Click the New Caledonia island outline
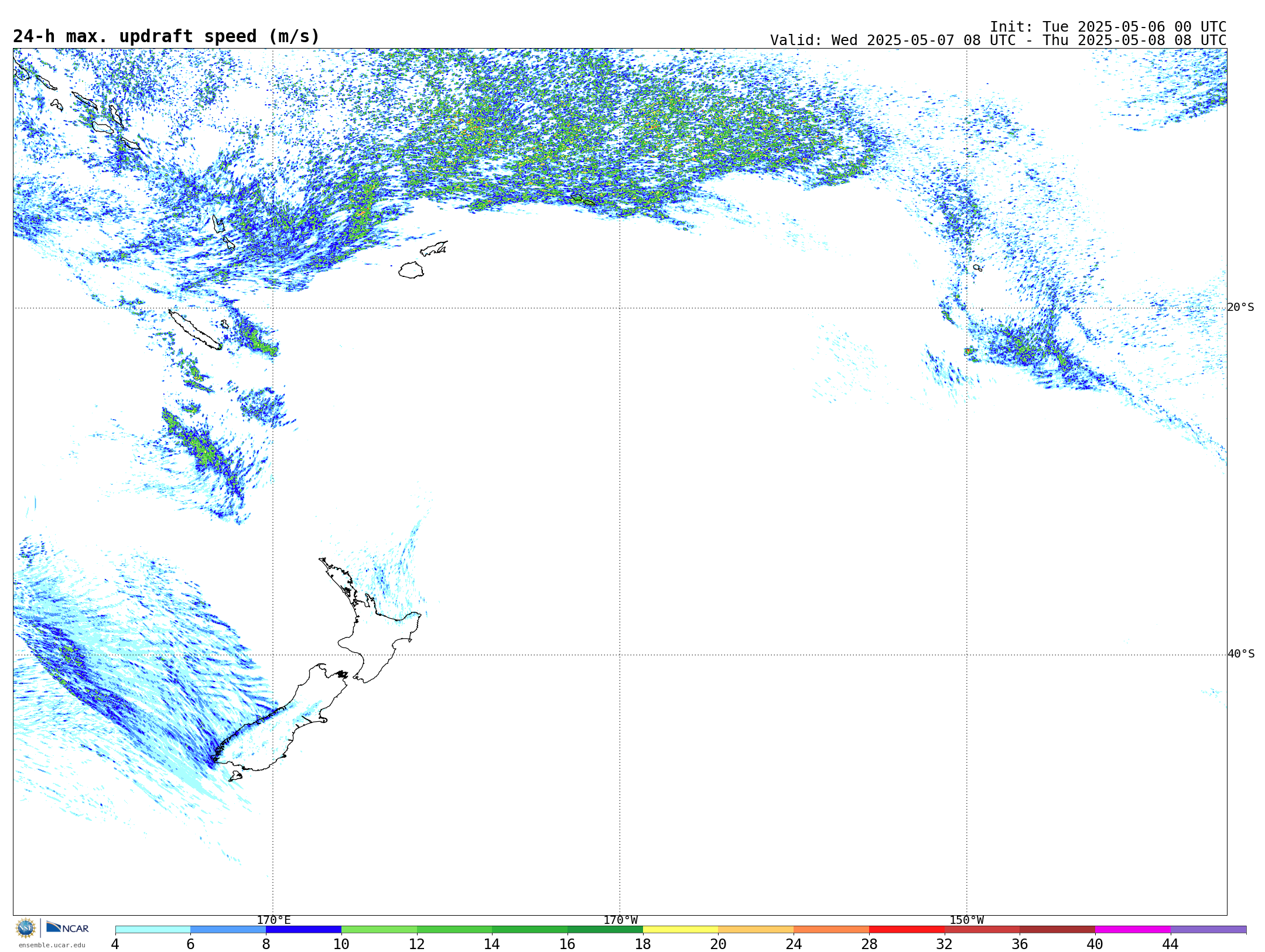 click(195, 330)
